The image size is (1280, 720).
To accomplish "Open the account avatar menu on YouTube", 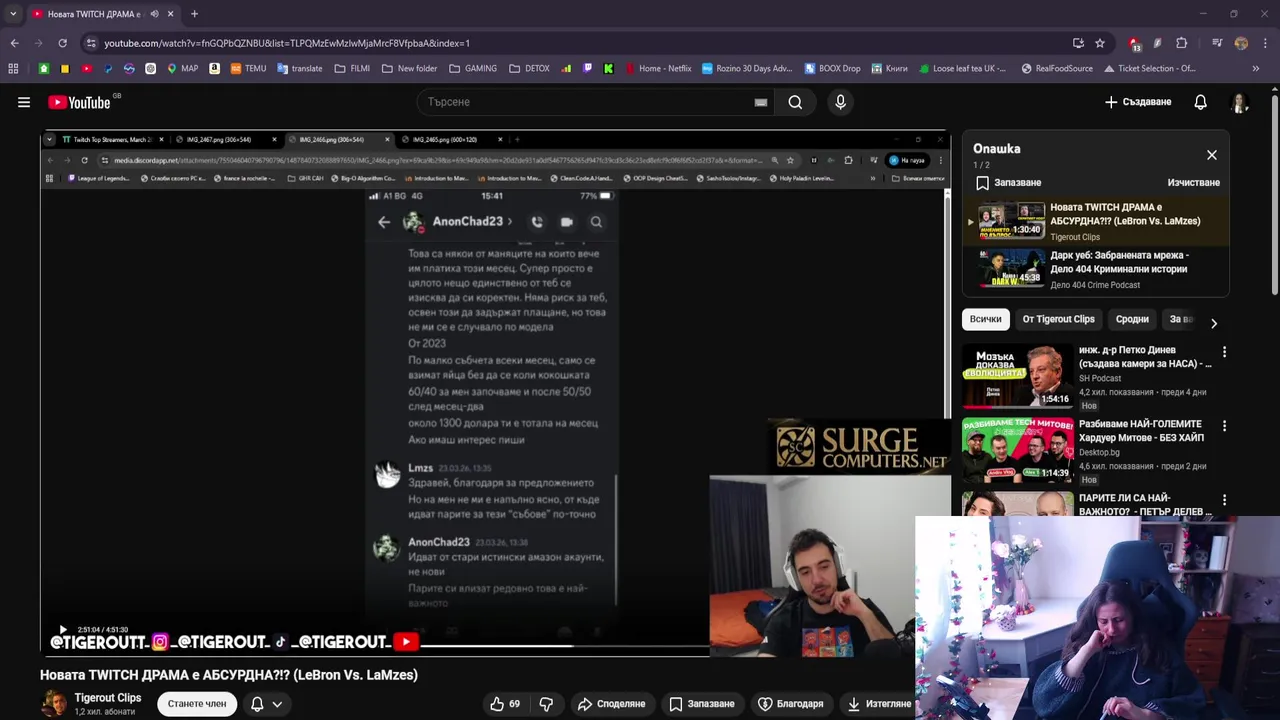I will [x=1240, y=102].
